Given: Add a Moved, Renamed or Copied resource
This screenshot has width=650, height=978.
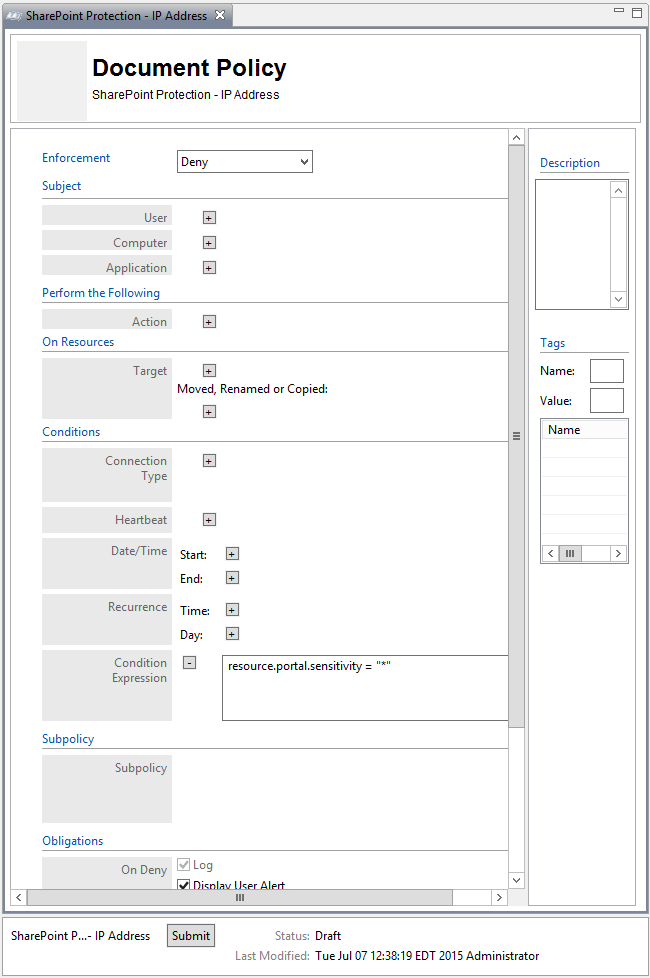Looking at the screenshot, I should pos(210,412).
